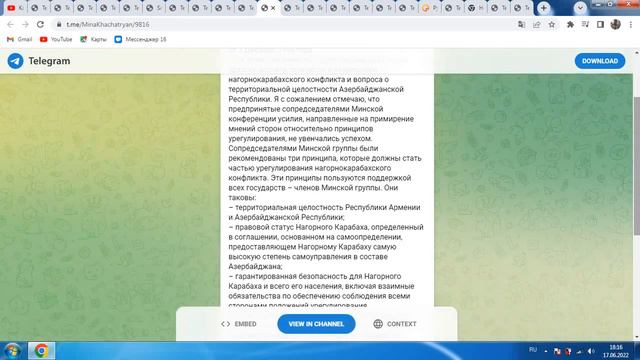Click the CONTEXT button
The width and height of the screenshot is (640, 360).
tap(395, 324)
